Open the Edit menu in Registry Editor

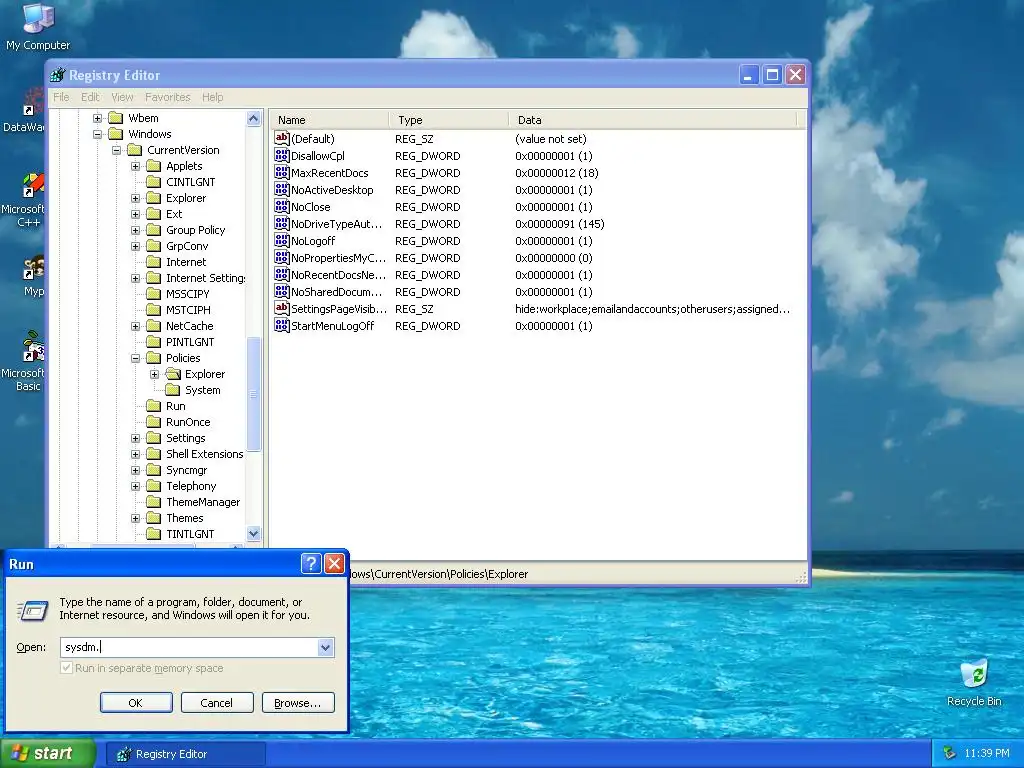(90, 97)
